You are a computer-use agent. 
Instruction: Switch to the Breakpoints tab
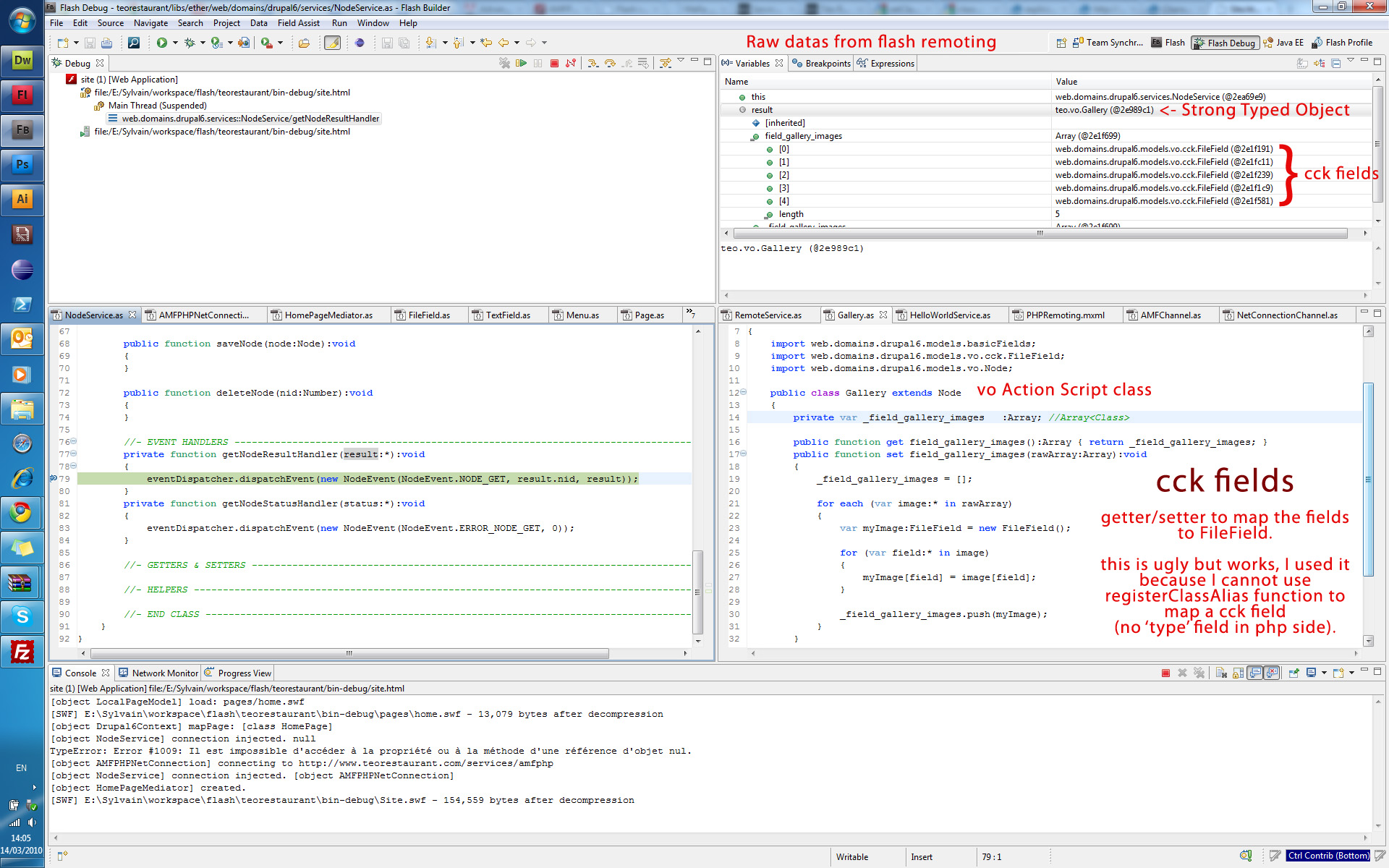tap(821, 64)
